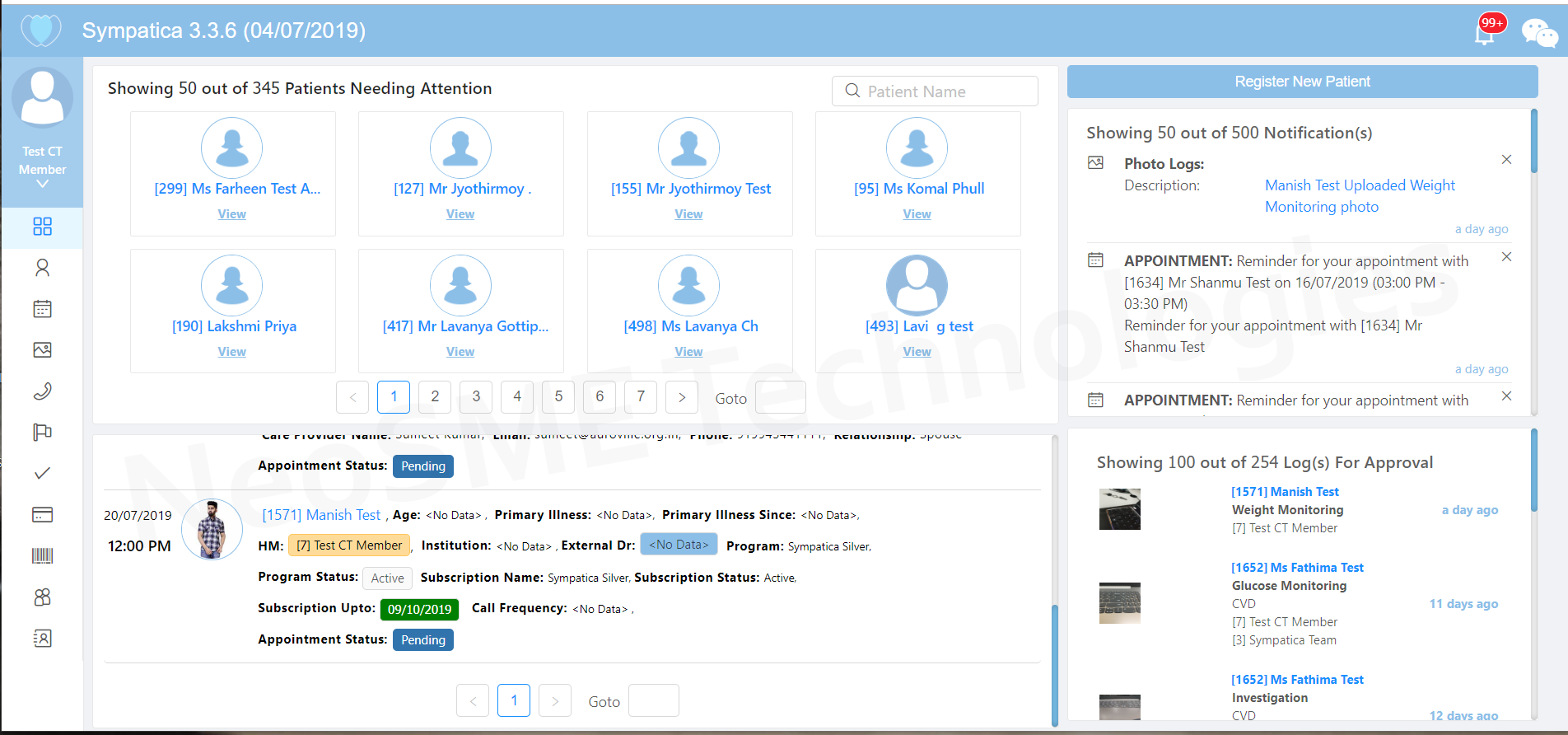Open the notifications bell icon
Viewport: 1568px width, 735px height.
(x=1485, y=33)
